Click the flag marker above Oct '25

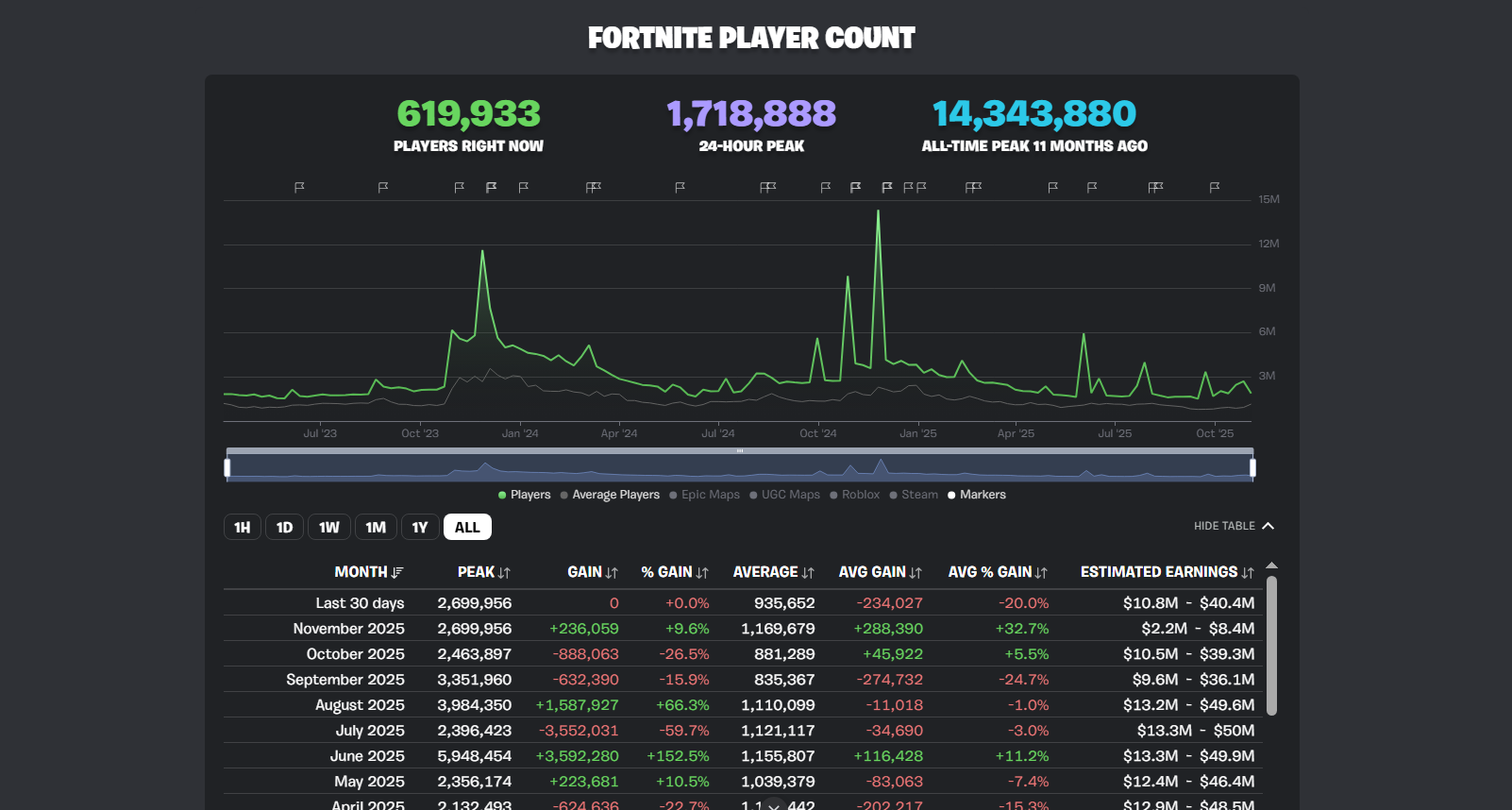pyautogui.click(x=1215, y=188)
